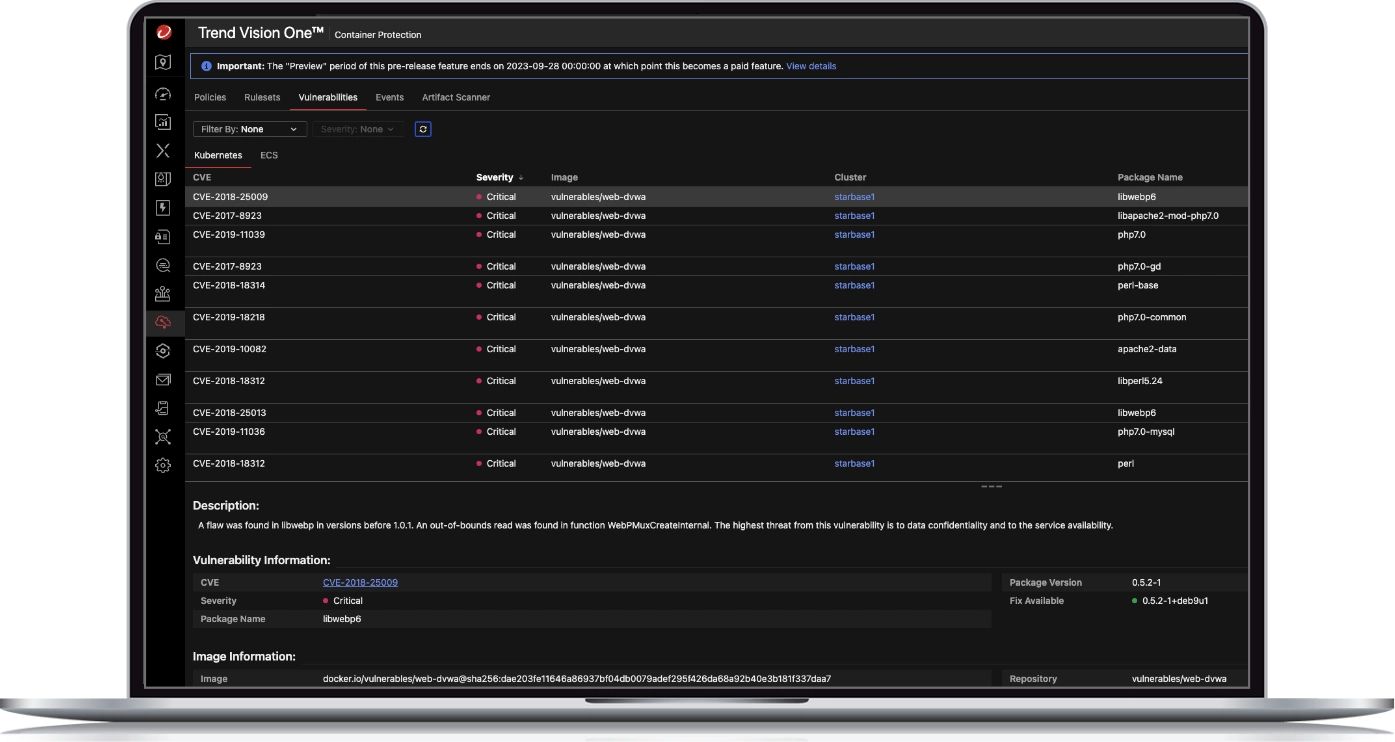Open the hexagon gear icon in the sidebar
1395x742 pixels.
[163, 351]
